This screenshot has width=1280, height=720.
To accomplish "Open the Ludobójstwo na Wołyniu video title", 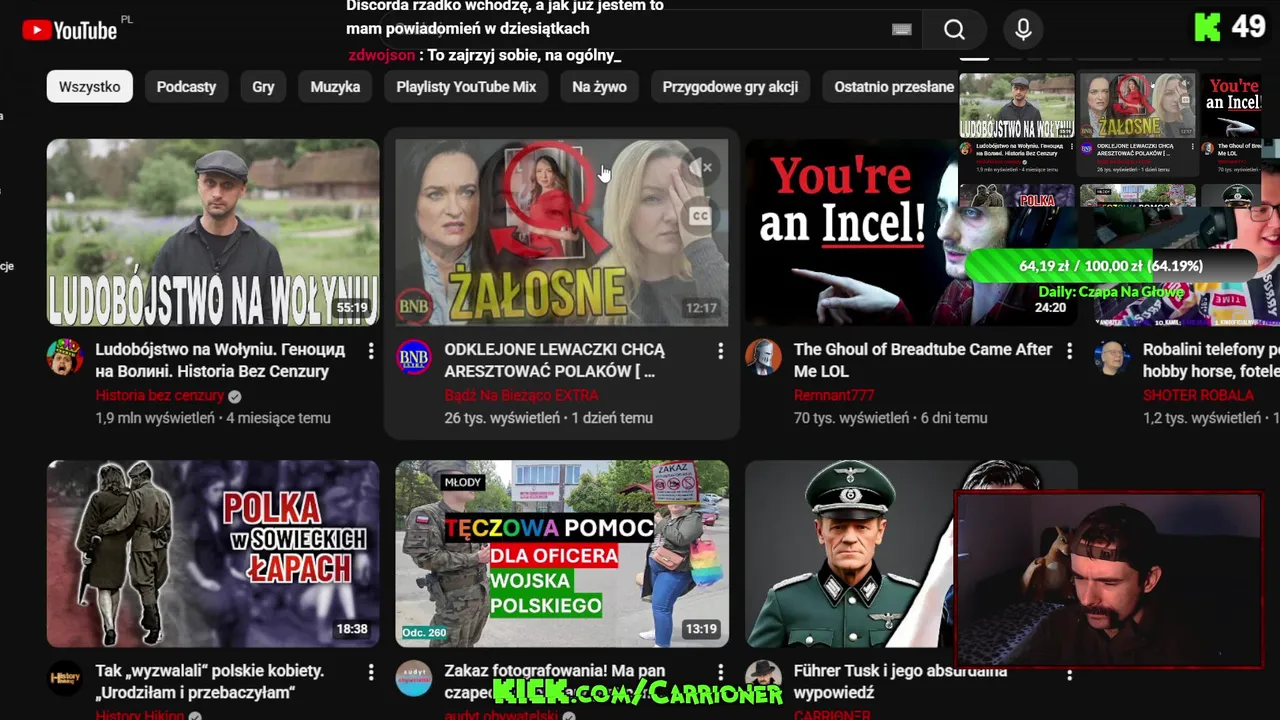I will point(220,360).
